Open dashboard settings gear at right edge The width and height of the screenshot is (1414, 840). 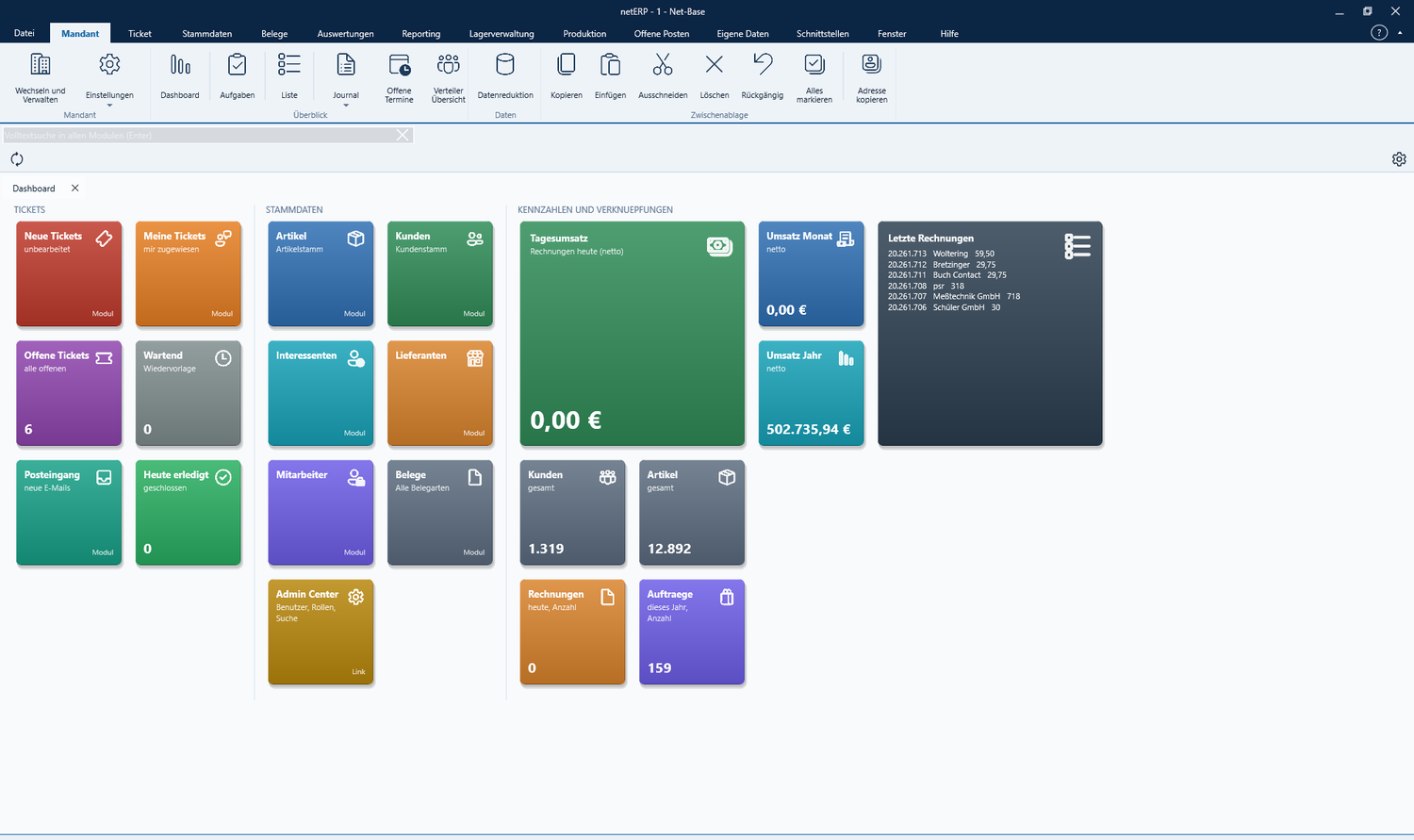point(1399,159)
